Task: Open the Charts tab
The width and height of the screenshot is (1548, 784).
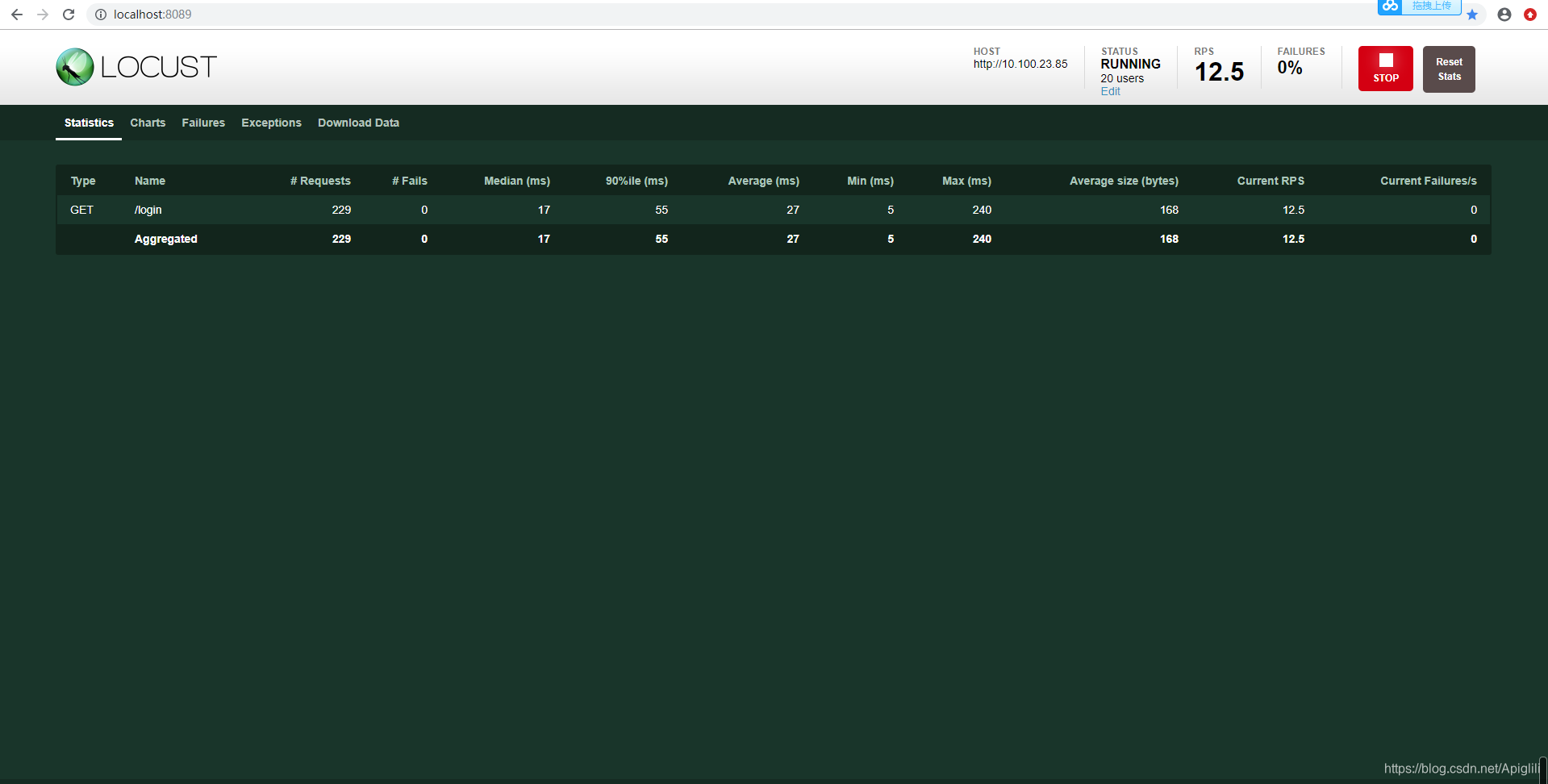Action: [148, 123]
